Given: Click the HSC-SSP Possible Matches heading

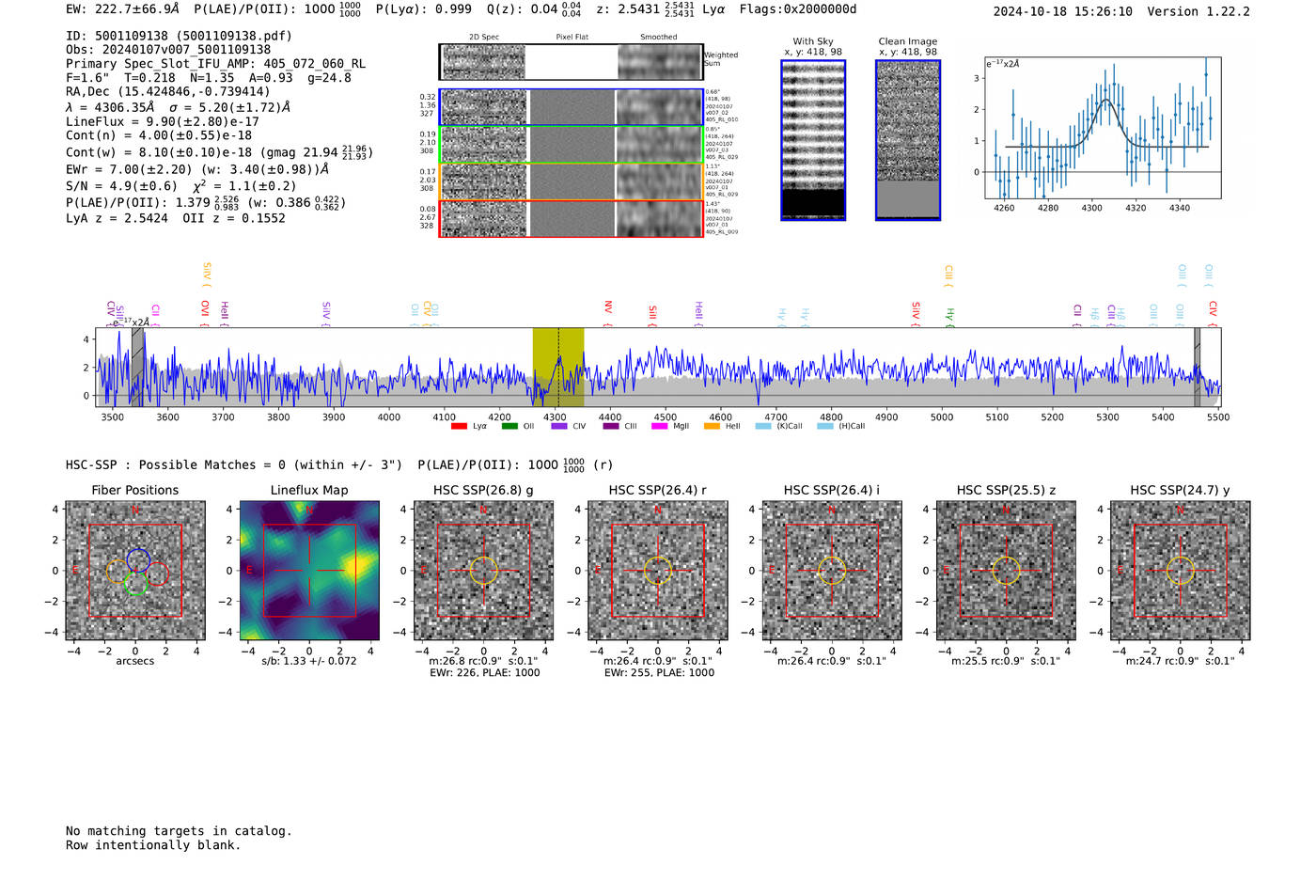Looking at the screenshot, I should coord(234,464).
